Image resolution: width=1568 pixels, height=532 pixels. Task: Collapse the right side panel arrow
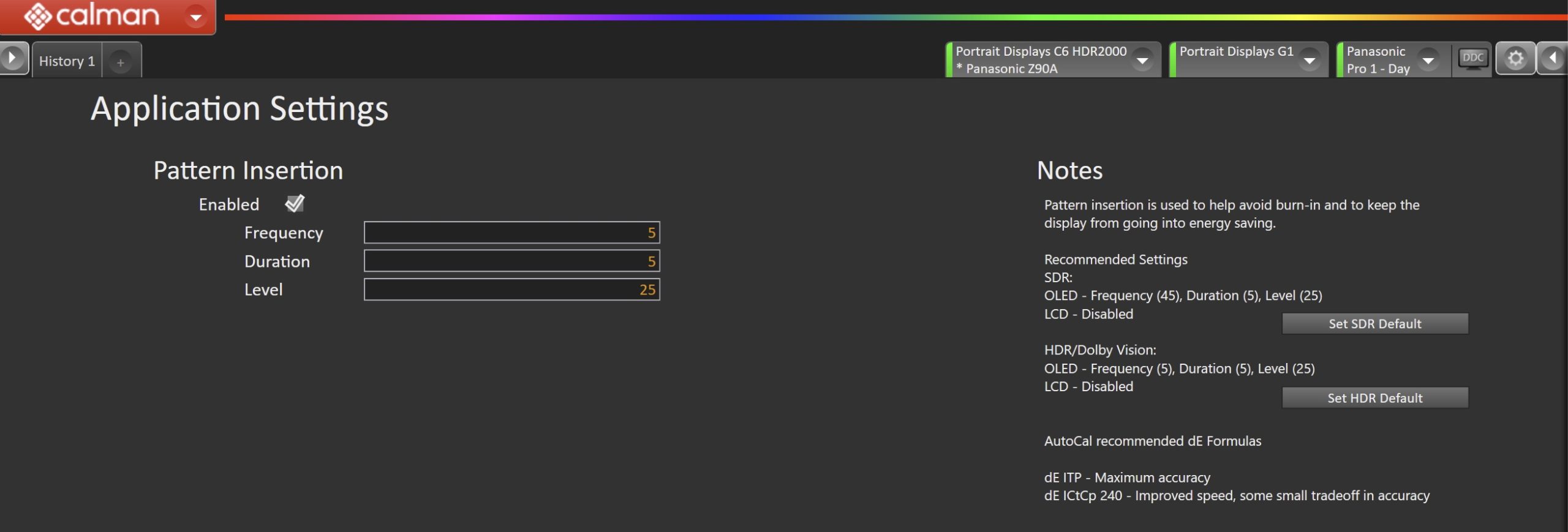click(x=1553, y=59)
